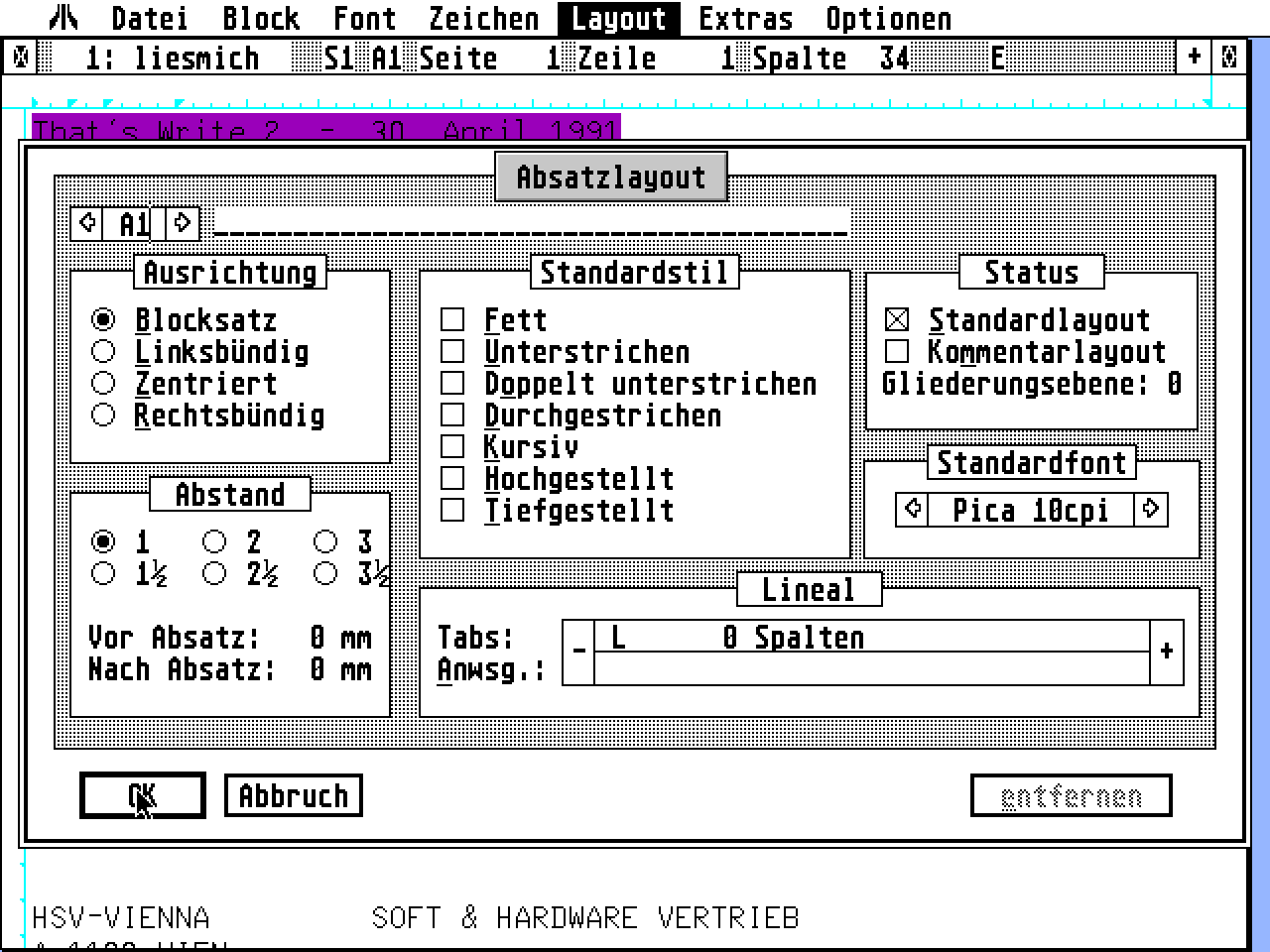Click the minus button of the Lineal ruler
1270x952 pixels.
[x=578, y=653]
